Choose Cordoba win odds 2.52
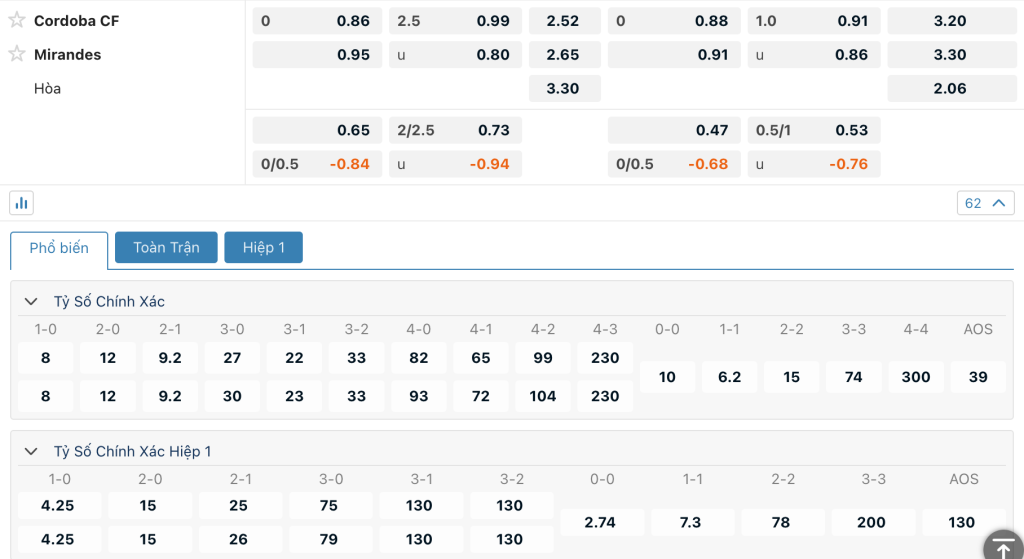This screenshot has height=559, width=1024. coord(564,21)
